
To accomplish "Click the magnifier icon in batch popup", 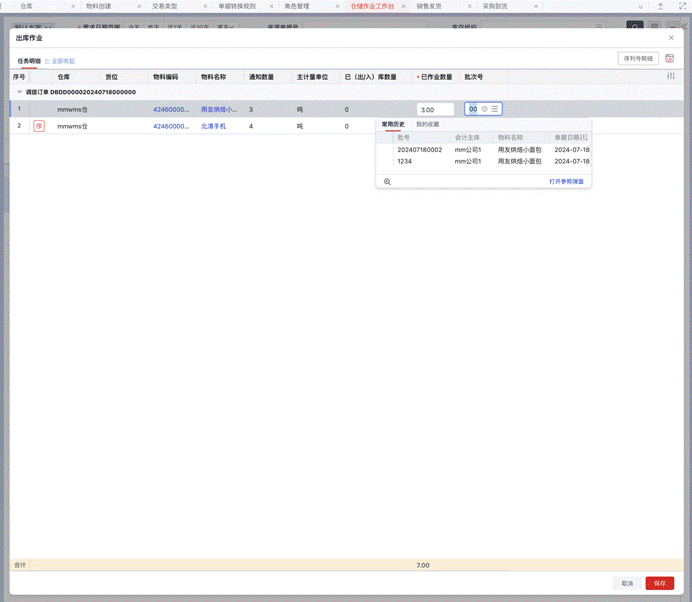I will [x=387, y=182].
